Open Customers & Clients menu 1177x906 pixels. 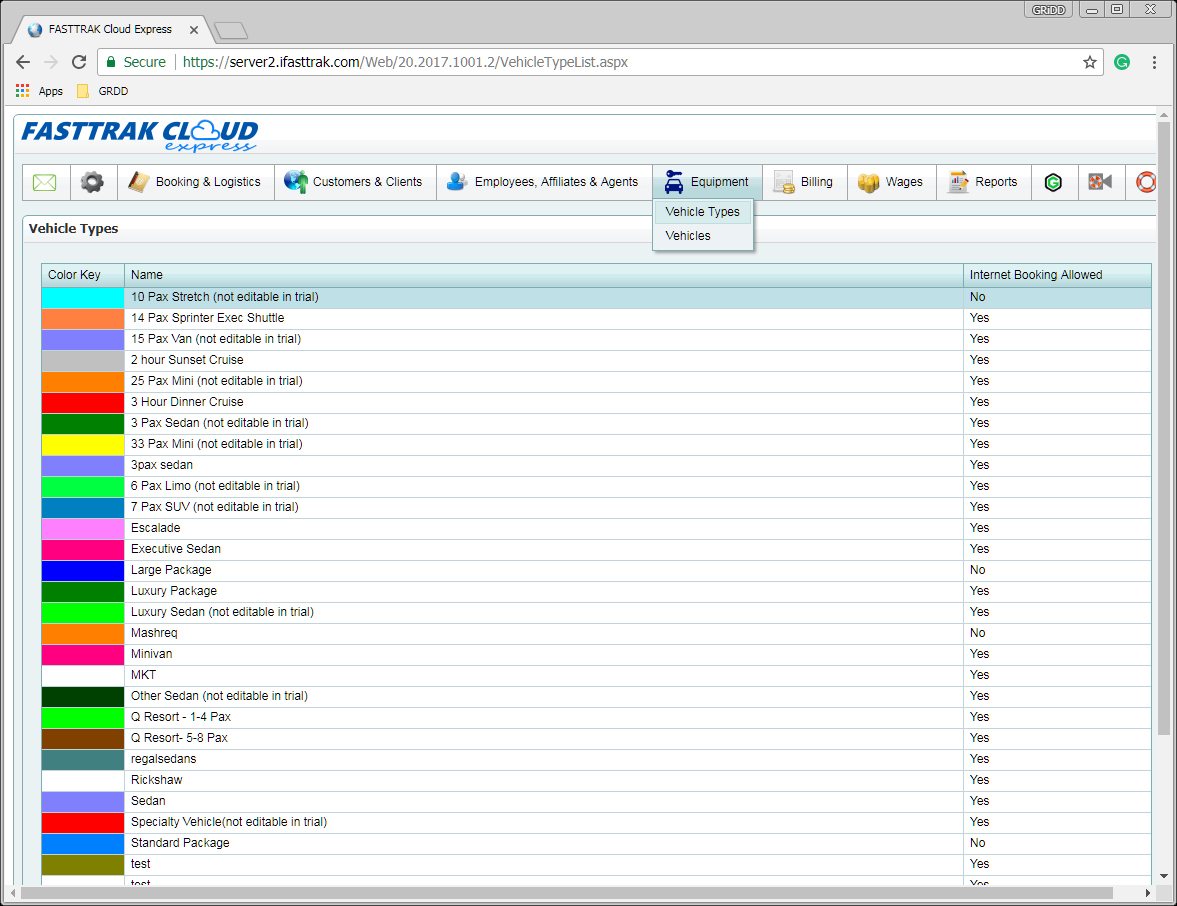[x=354, y=182]
